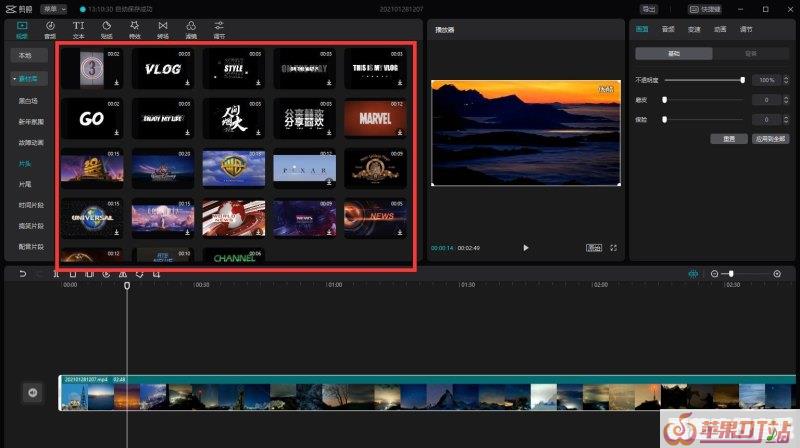Click the opacity 100% input field
Screen dimensions: 800x448
[x=767, y=80]
